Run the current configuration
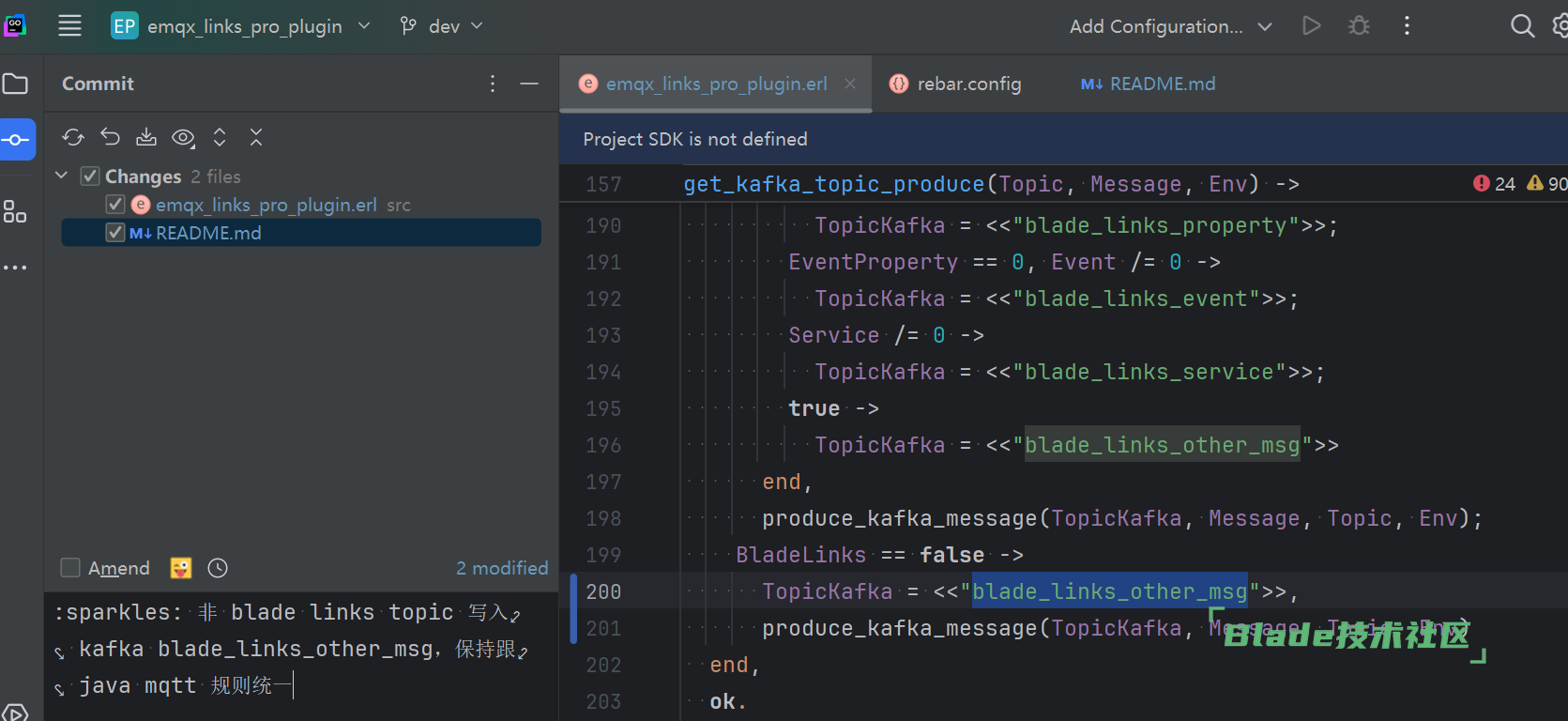Image resolution: width=1568 pixels, height=721 pixels. (1312, 26)
